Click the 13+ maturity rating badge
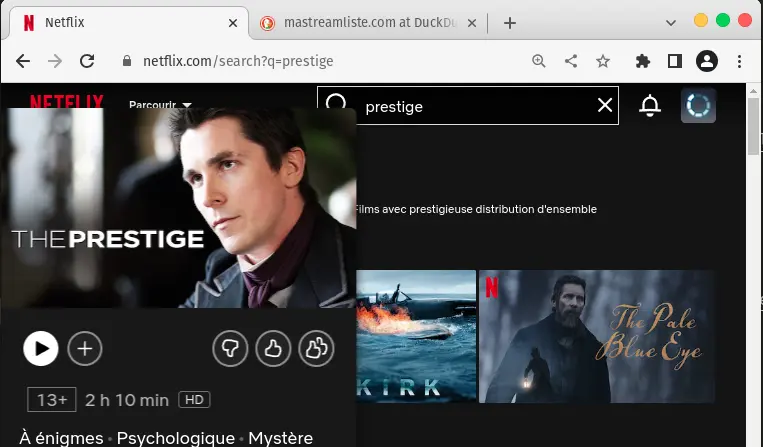 [x=52, y=400]
